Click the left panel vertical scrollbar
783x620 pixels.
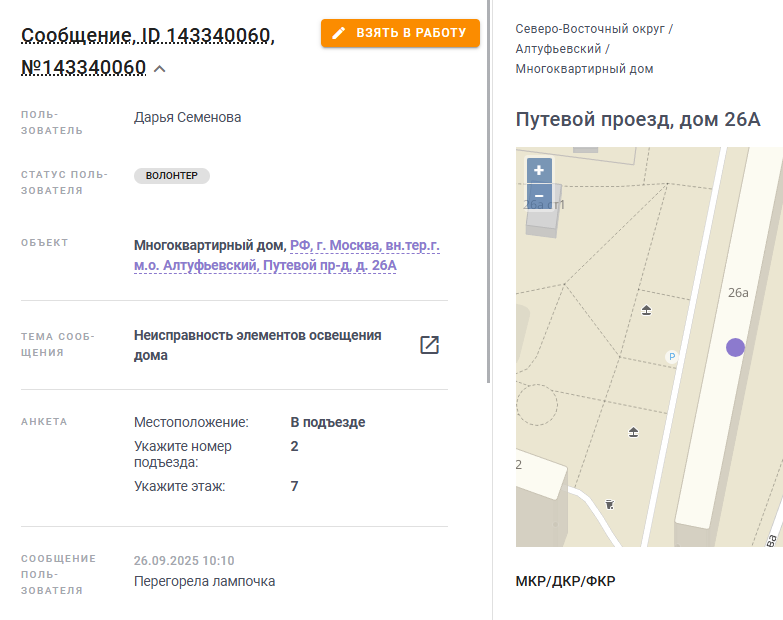point(488,192)
